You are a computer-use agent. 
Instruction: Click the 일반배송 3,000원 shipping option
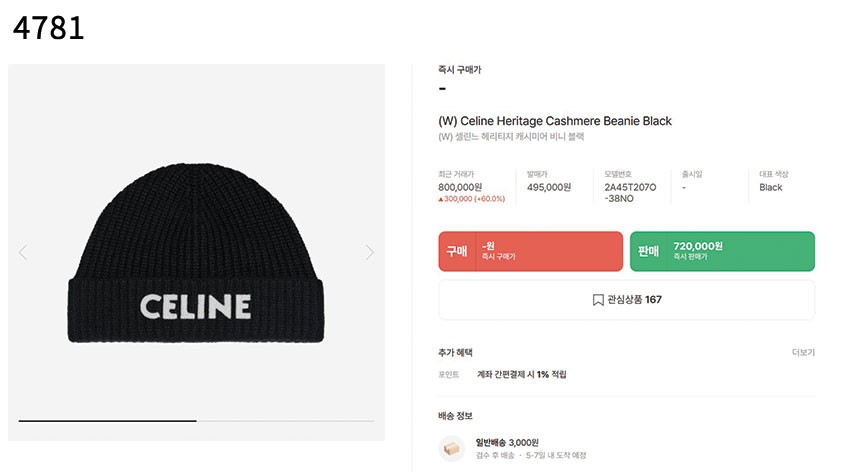tap(507, 442)
